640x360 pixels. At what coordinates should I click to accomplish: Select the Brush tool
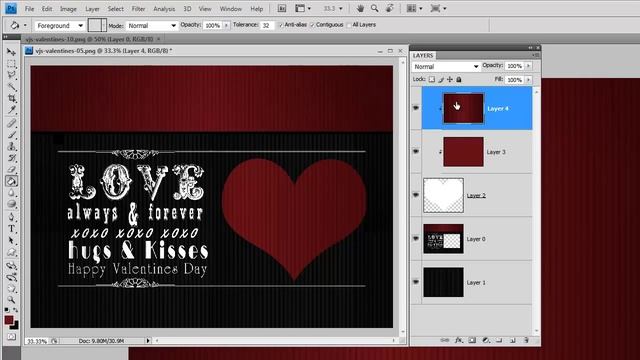[11, 135]
